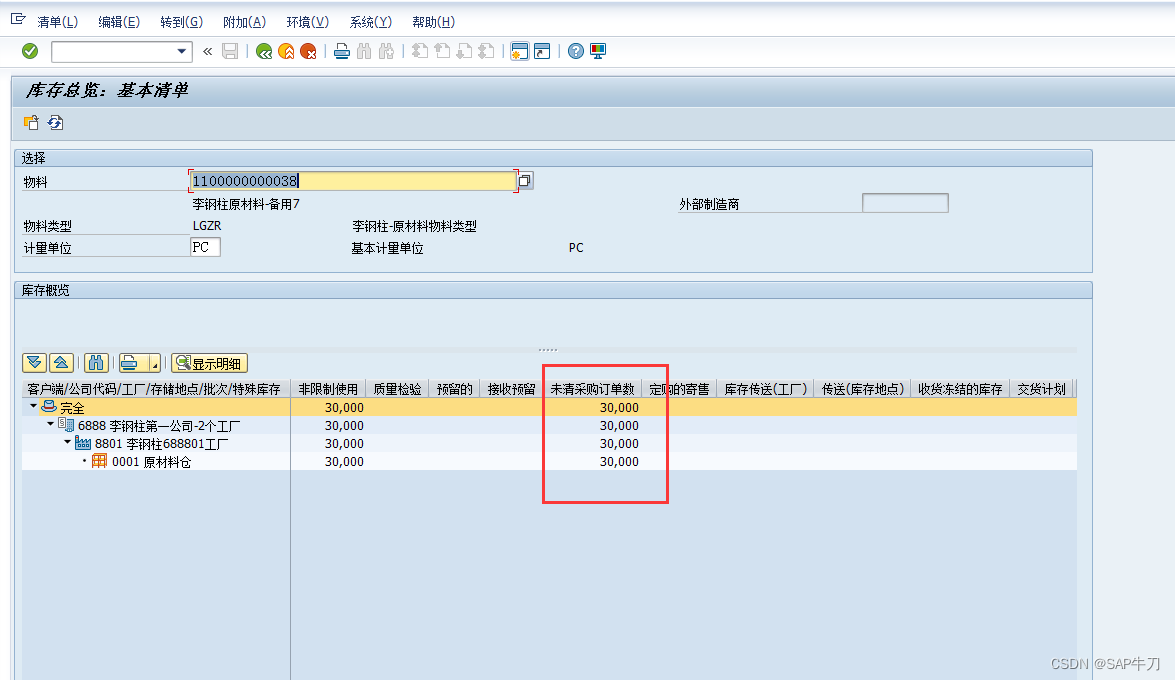
Task: Click the 物料 material number input field
Action: point(352,181)
